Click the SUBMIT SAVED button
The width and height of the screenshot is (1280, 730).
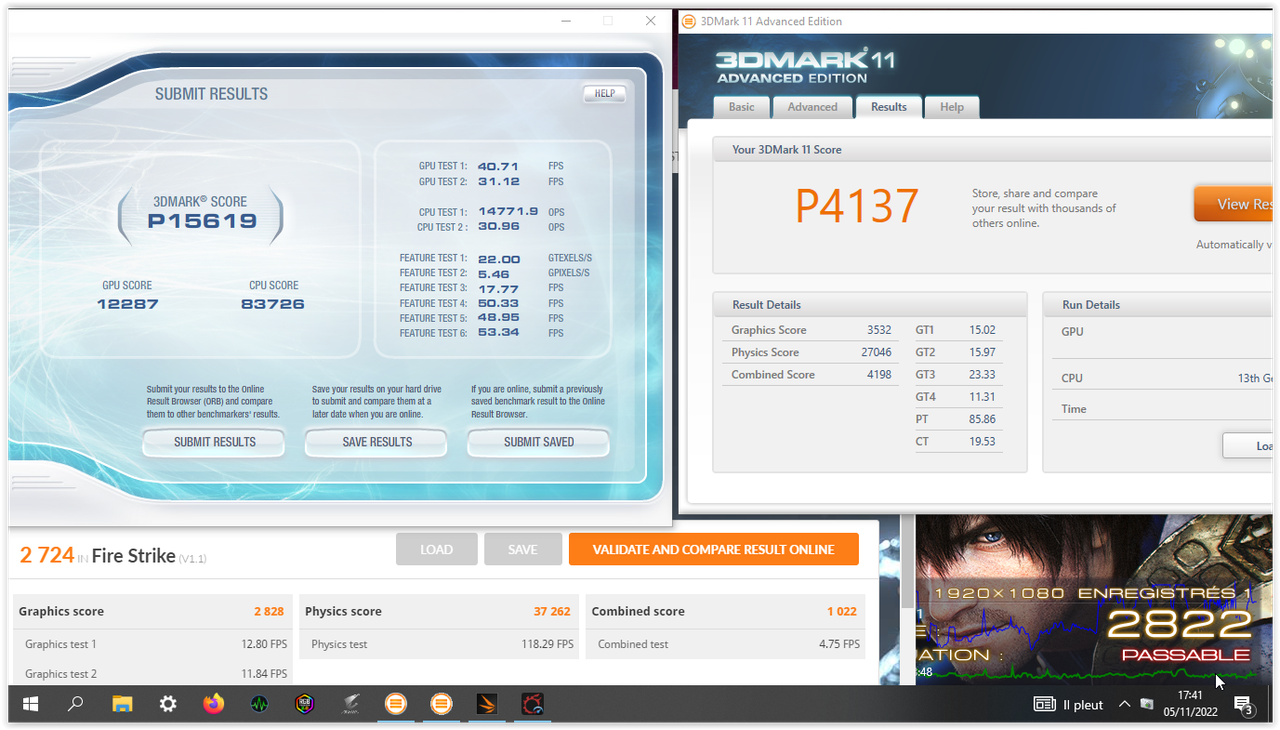(539, 442)
